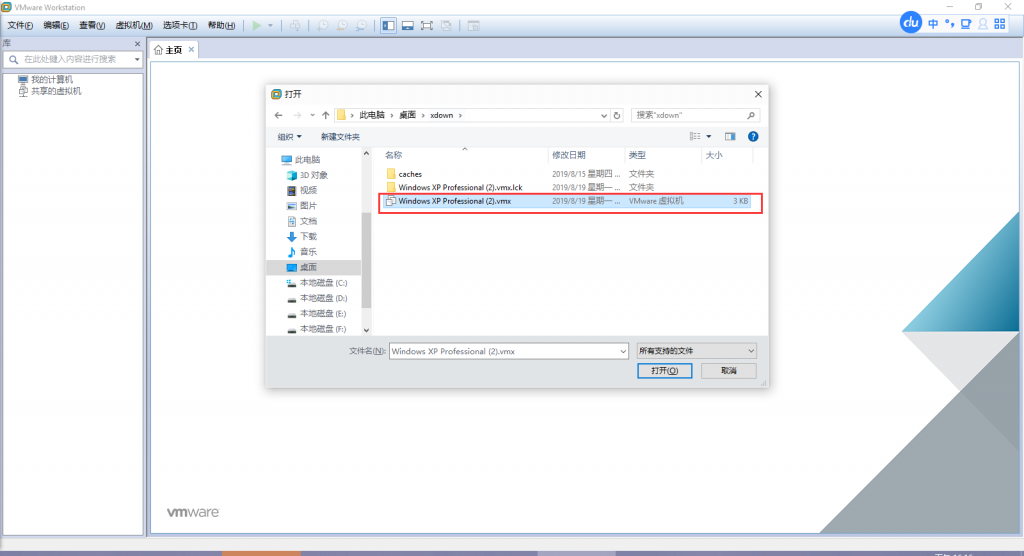Toggle the punctuation mode icon in IME bar
Image resolution: width=1024 pixels, height=556 pixels.
click(x=949, y=24)
